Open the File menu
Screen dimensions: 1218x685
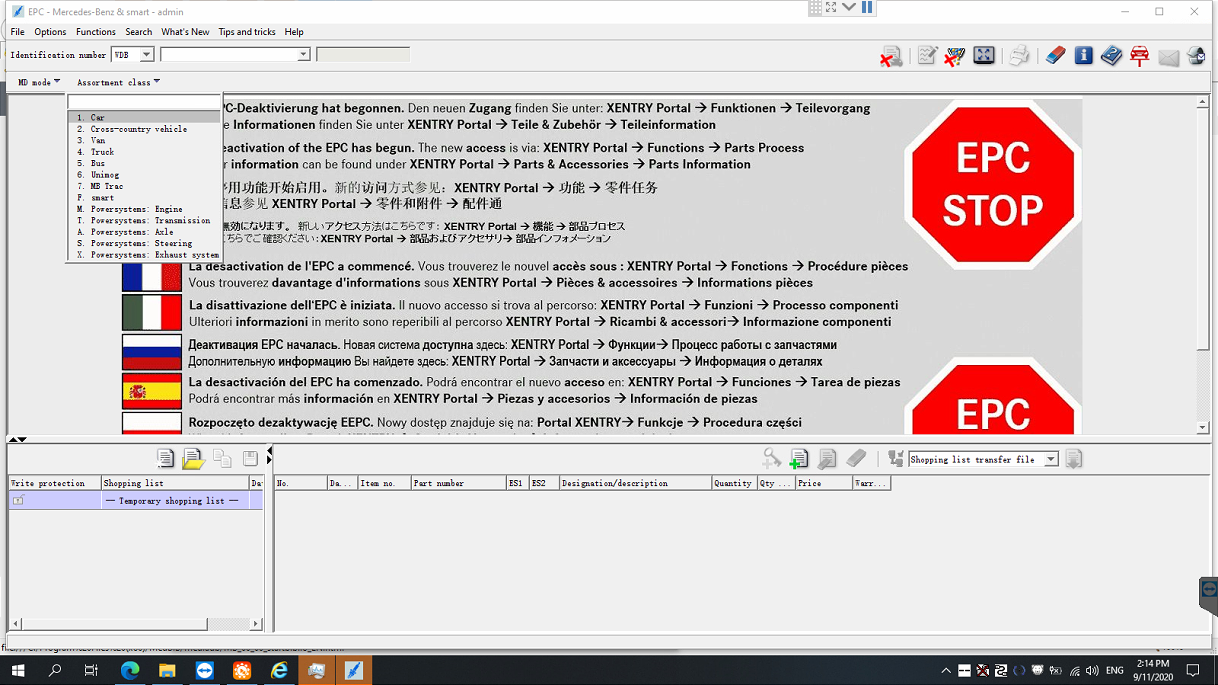pyautogui.click(x=18, y=32)
